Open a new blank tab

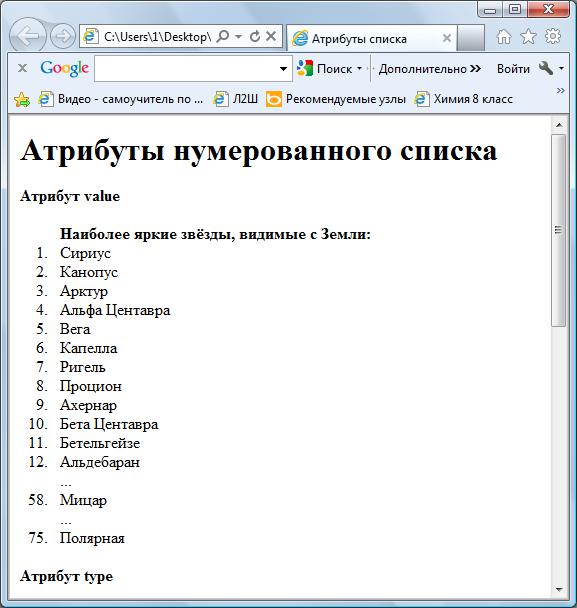point(470,39)
